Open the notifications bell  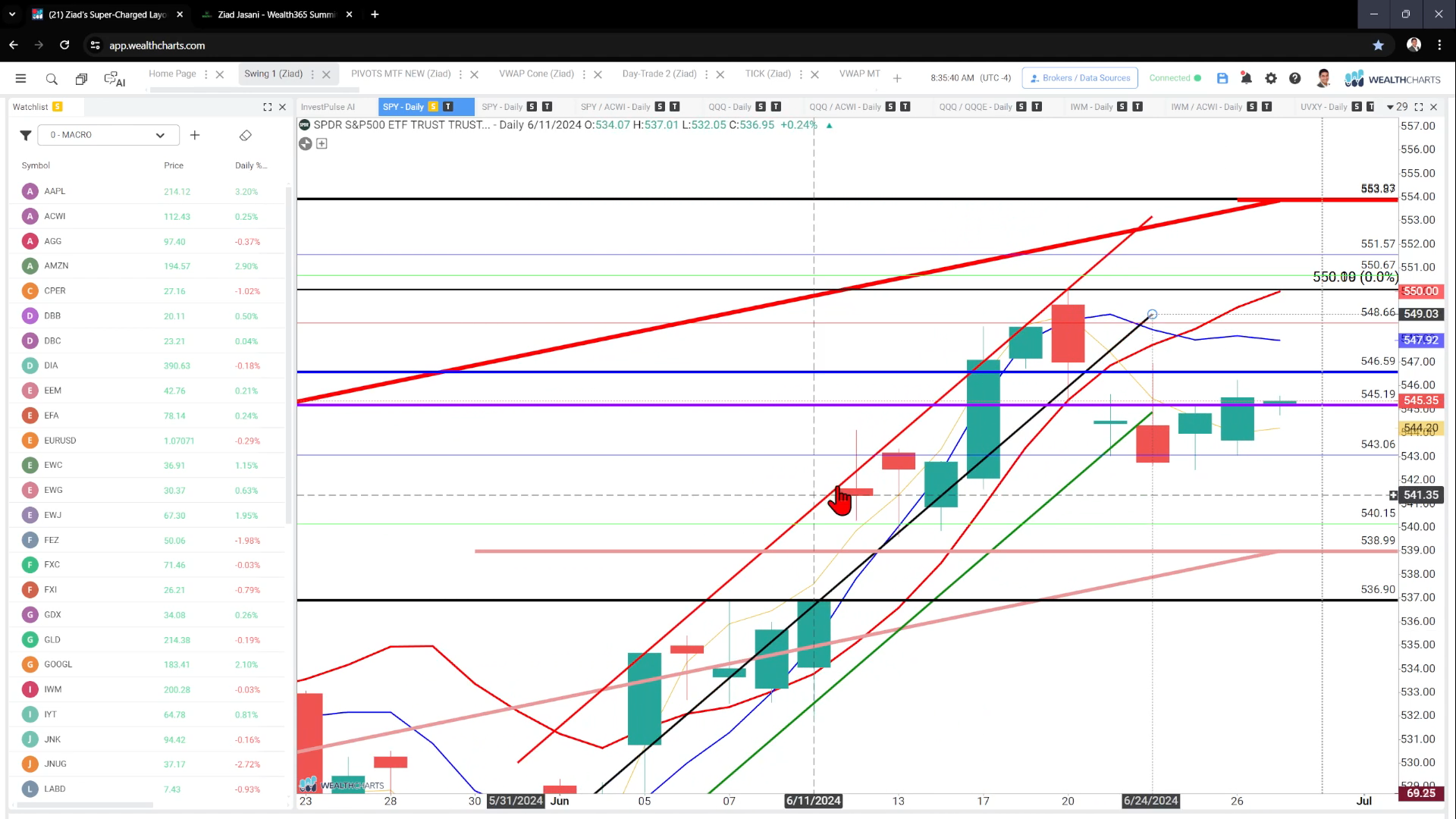pos(1246,78)
